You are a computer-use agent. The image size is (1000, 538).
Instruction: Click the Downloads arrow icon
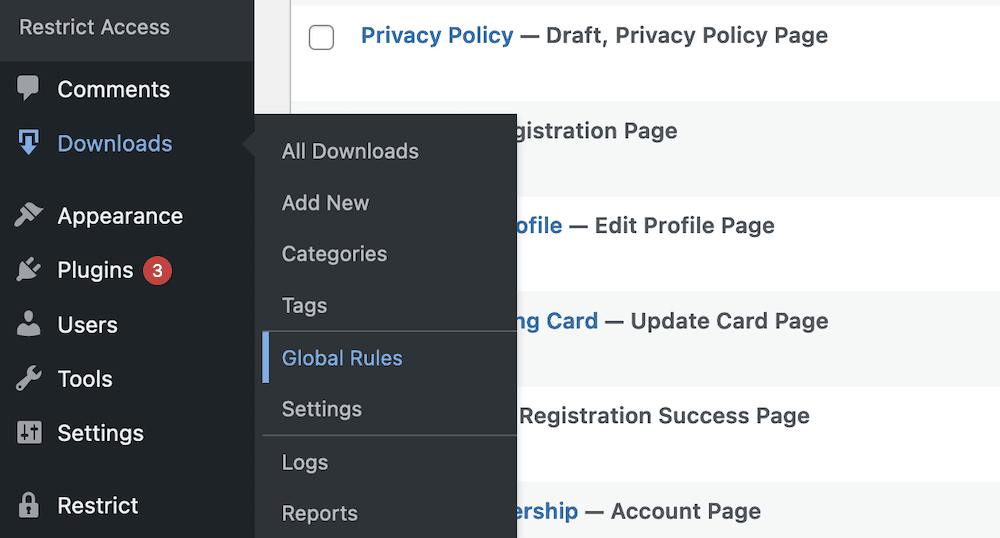coord(28,142)
